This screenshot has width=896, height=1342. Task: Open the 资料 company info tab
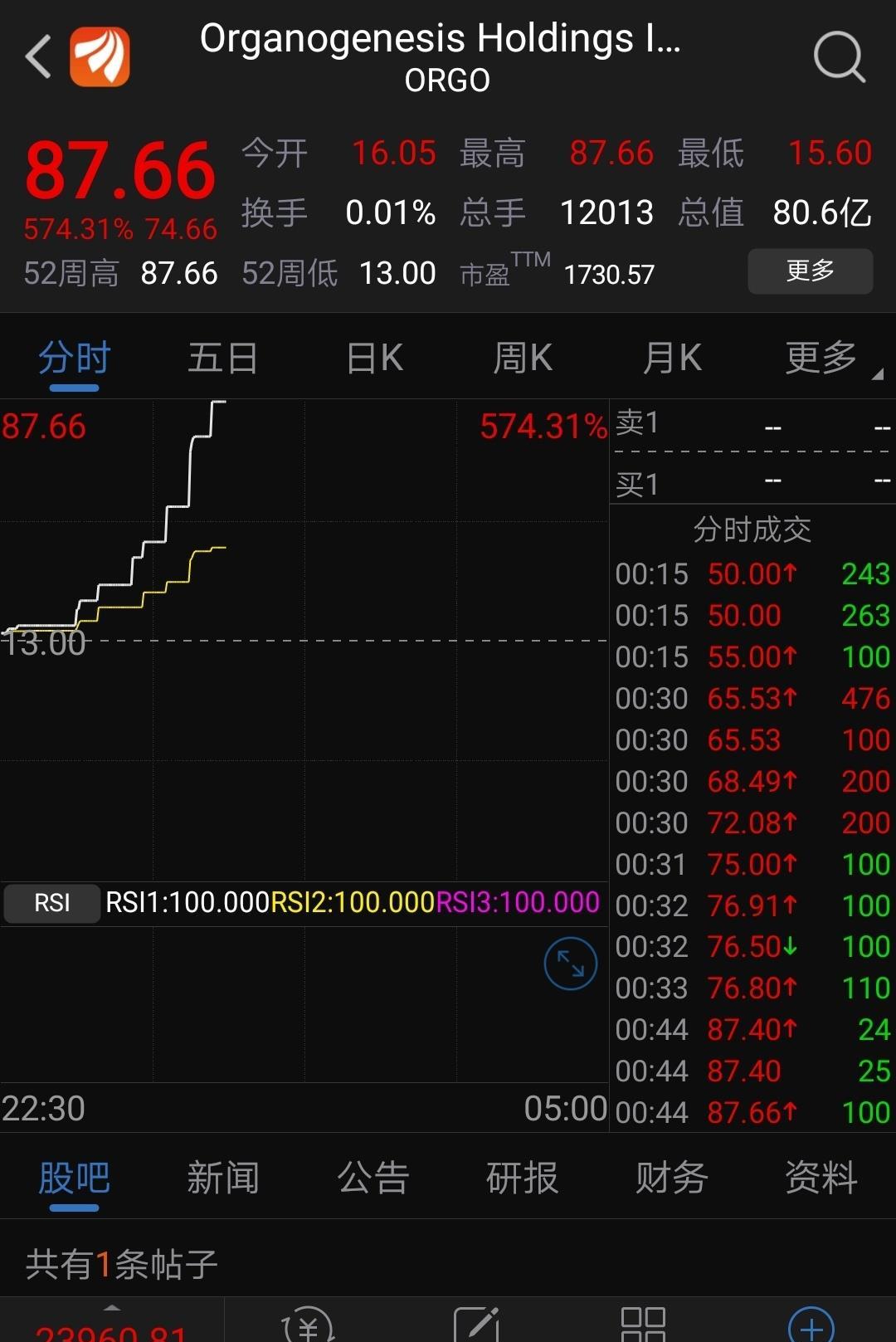pyautogui.click(x=821, y=1178)
